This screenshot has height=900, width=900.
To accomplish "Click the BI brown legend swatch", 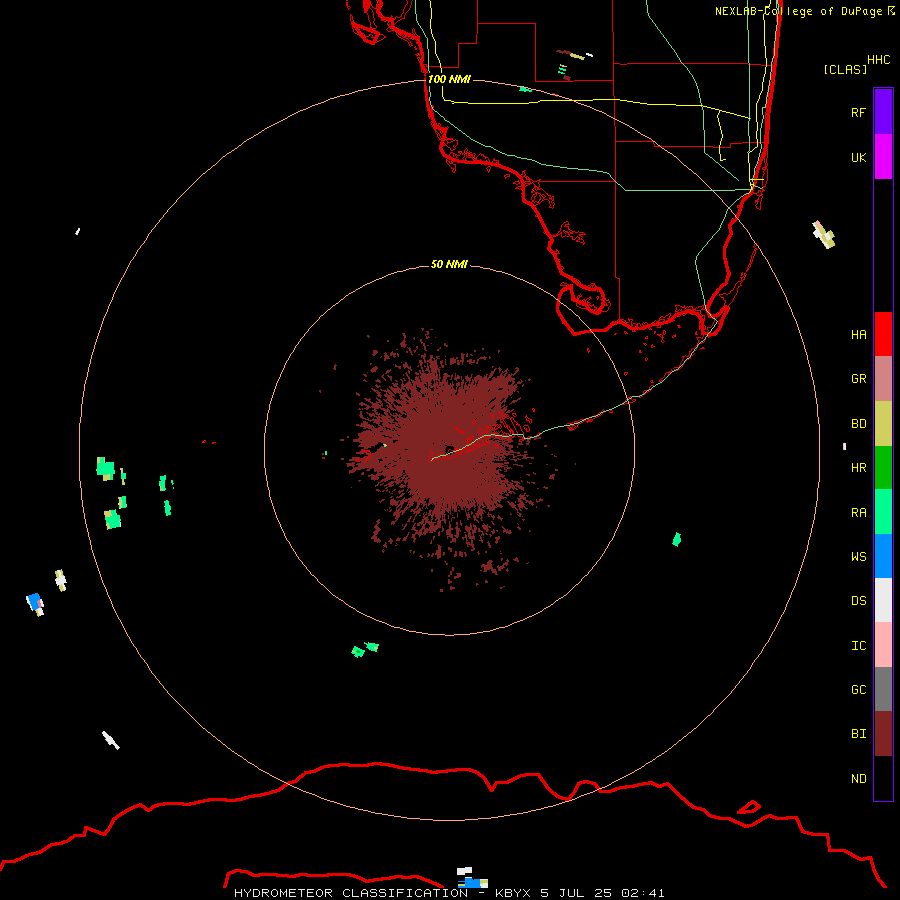I will point(883,734).
